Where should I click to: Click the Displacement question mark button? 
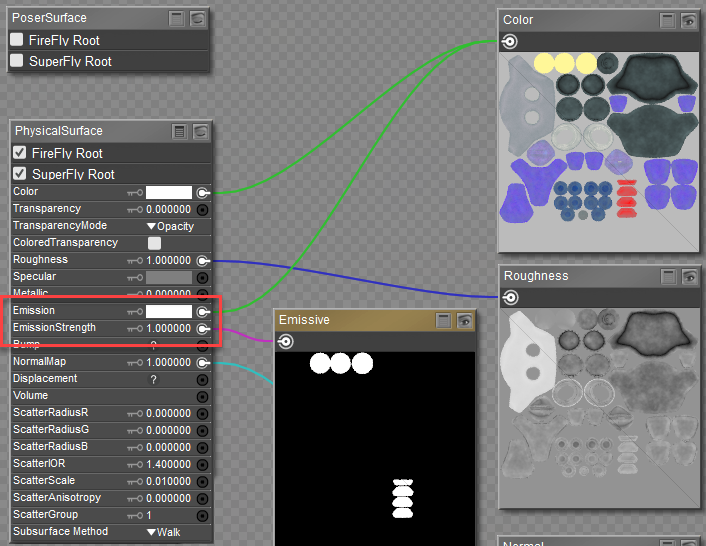click(x=153, y=379)
